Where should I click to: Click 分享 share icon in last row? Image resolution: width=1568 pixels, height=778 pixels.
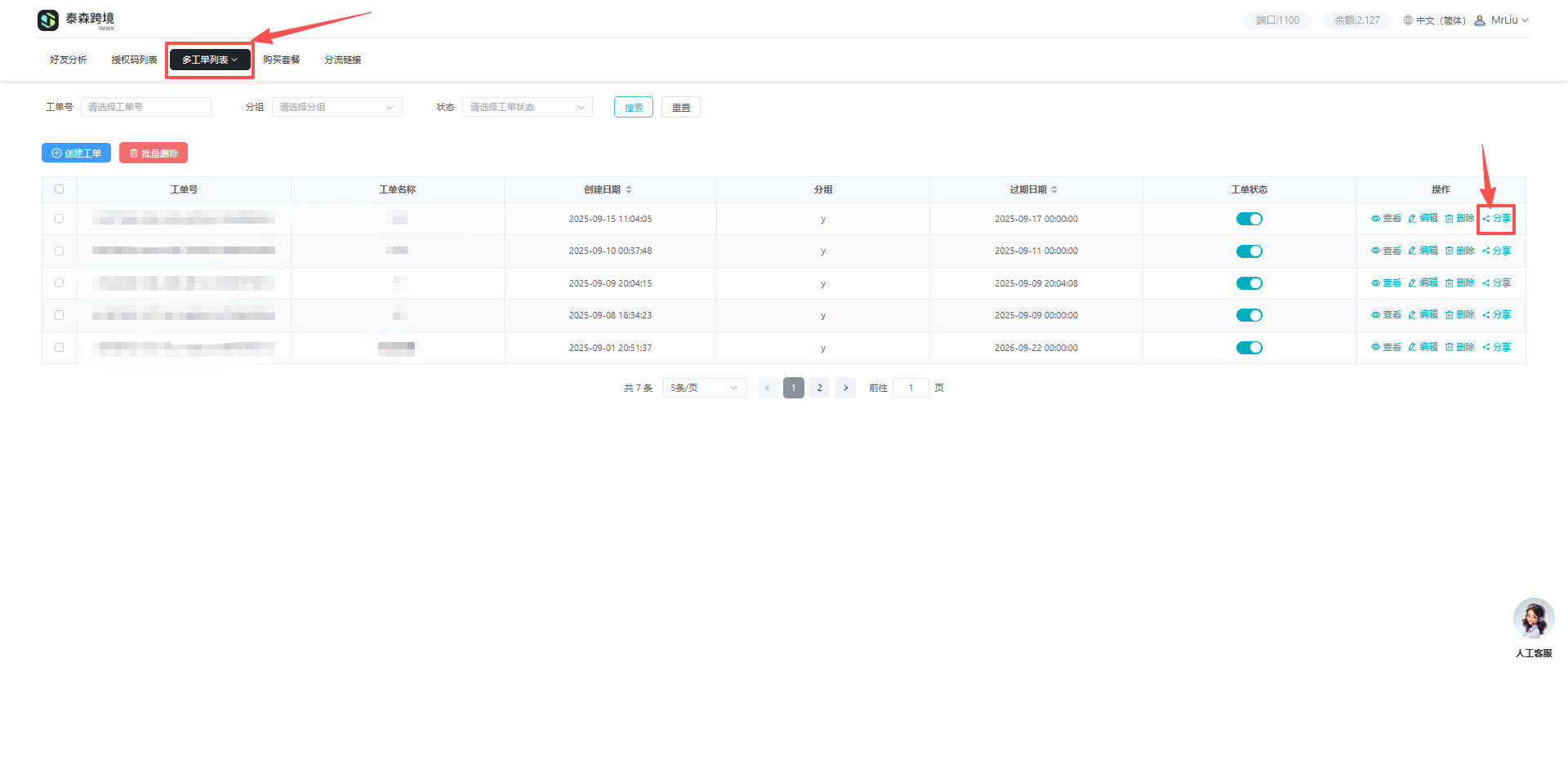[1486, 347]
